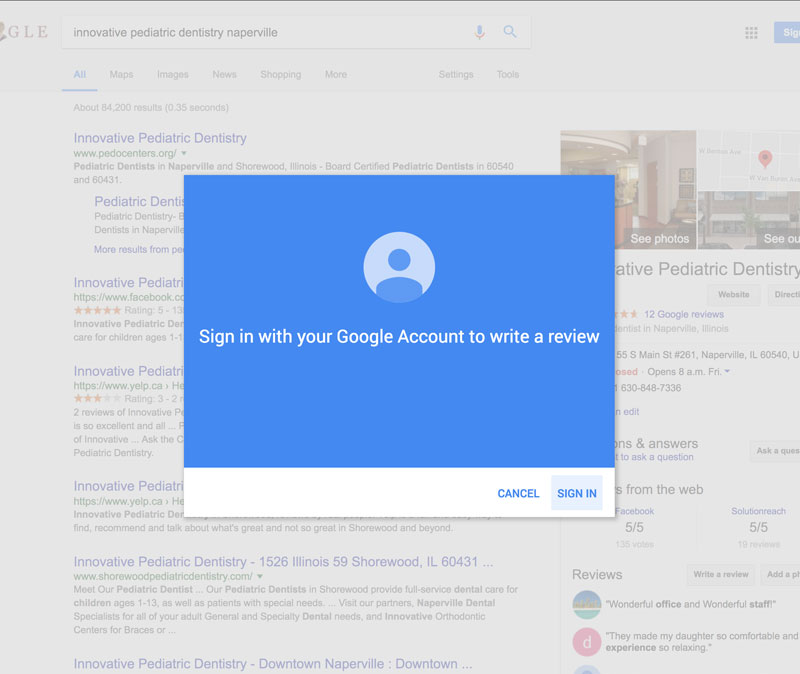
Task: Click the ask a question link
Action: 655,457
